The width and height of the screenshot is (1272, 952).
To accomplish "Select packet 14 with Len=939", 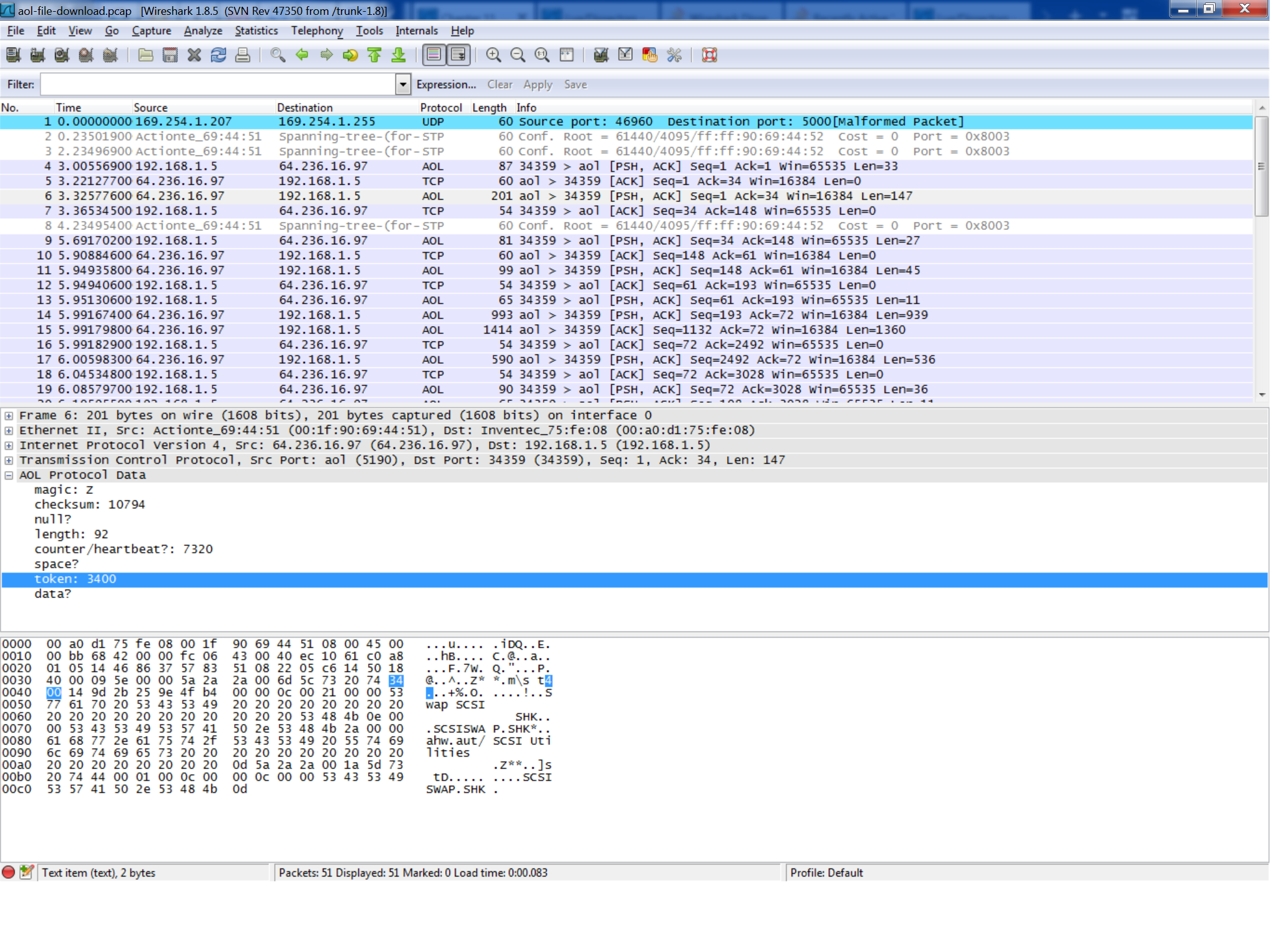I will coord(626,315).
